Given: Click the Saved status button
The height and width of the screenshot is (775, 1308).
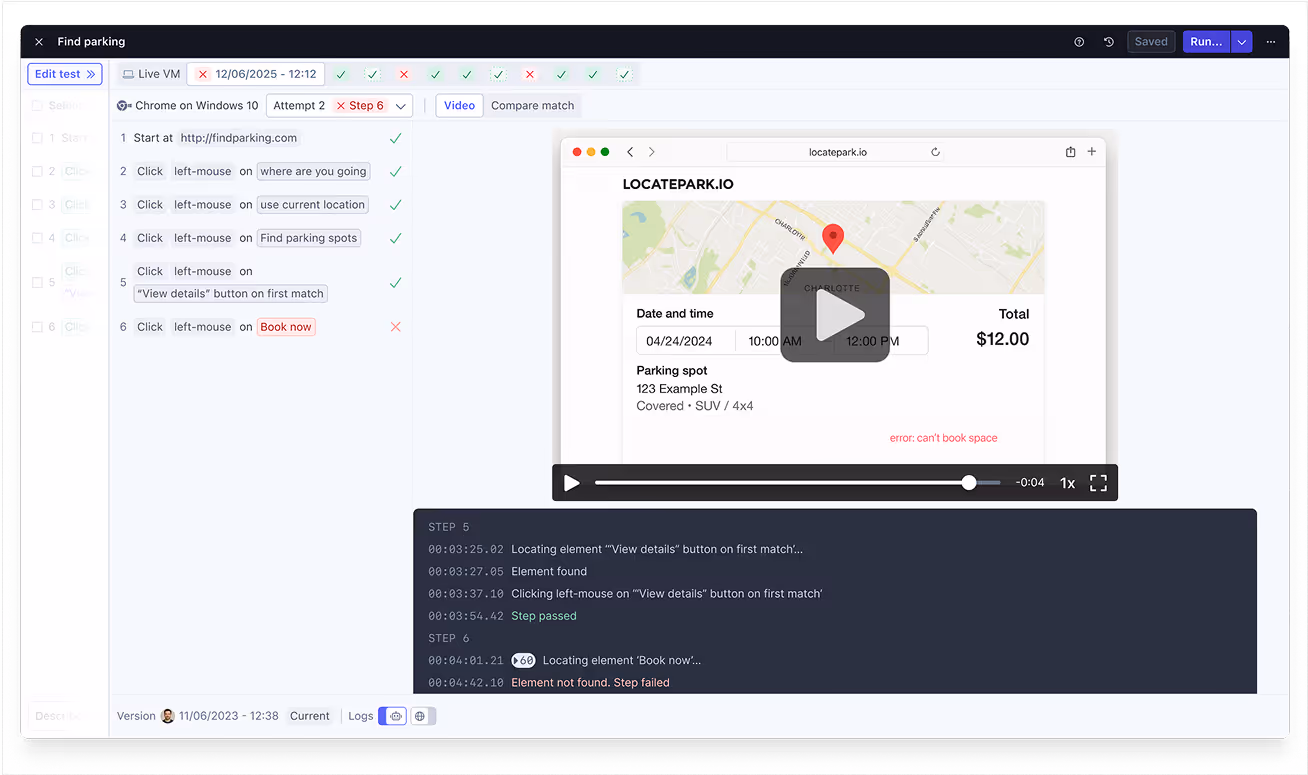Looking at the screenshot, I should (1151, 42).
